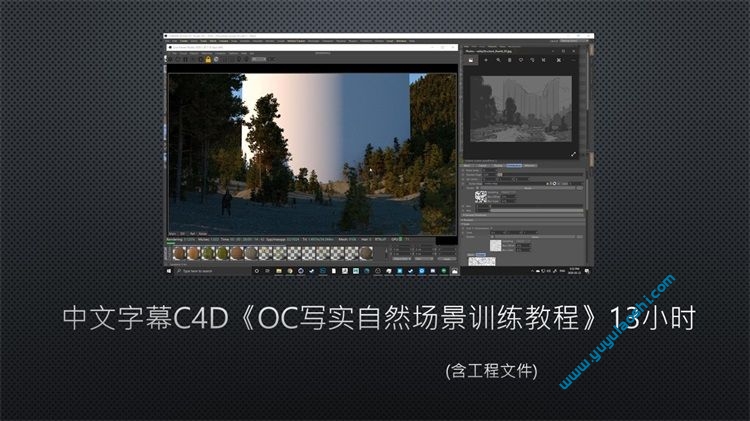Click the Crop icon in Photos
This screenshot has height=421, width=750.
pos(544,60)
